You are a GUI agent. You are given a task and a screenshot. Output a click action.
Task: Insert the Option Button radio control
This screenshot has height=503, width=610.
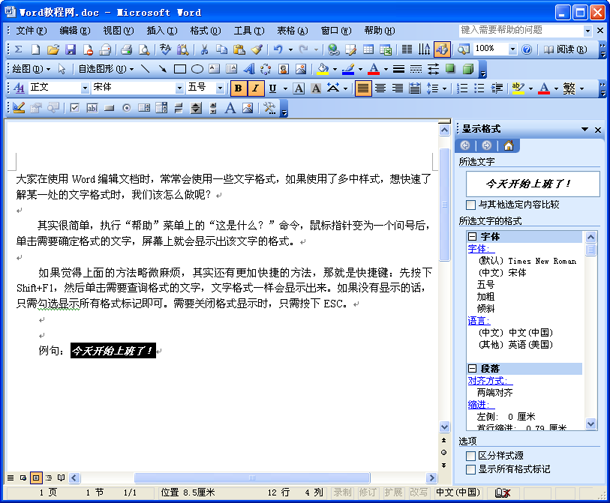pyautogui.click(x=126, y=108)
